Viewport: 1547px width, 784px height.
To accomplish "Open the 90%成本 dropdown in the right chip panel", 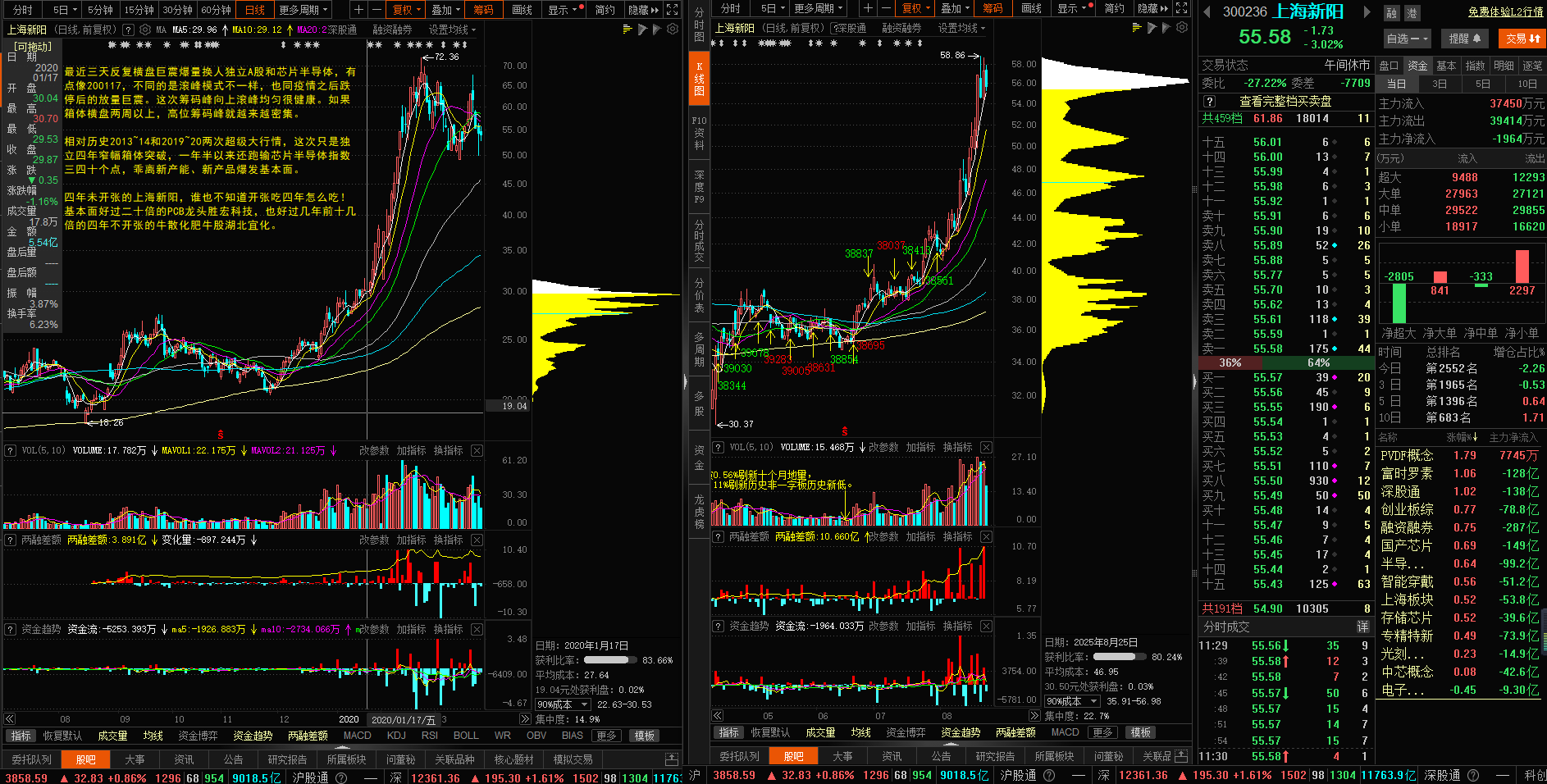I will point(1072,701).
